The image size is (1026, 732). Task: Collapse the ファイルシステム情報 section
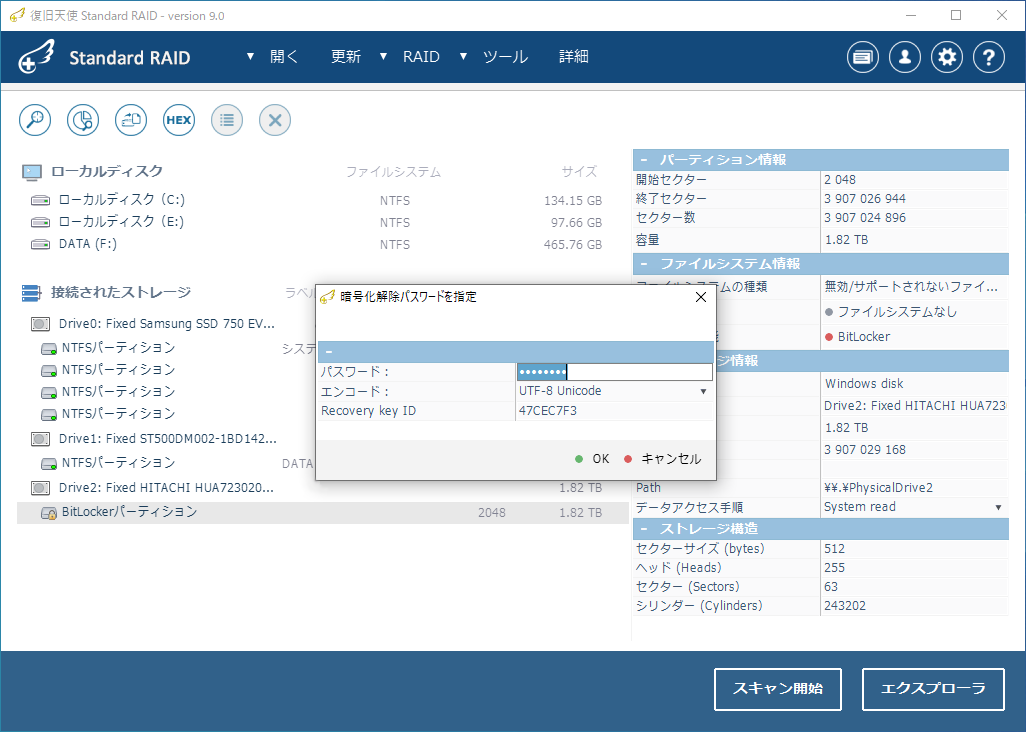pyautogui.click(x=644, y=264)
